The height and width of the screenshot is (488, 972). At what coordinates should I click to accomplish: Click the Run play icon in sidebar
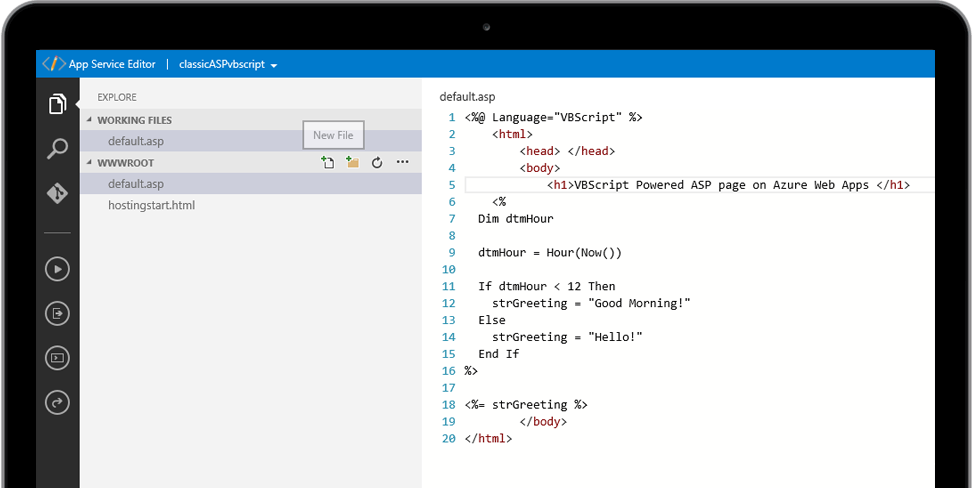point(57,269)
